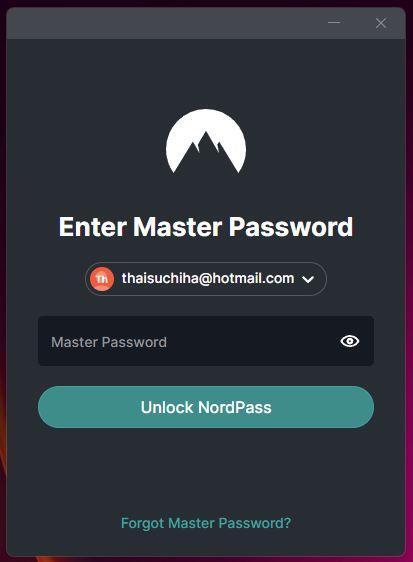
Task: Click the word NordPass on teal button
Action: click(x=234, y=408)
